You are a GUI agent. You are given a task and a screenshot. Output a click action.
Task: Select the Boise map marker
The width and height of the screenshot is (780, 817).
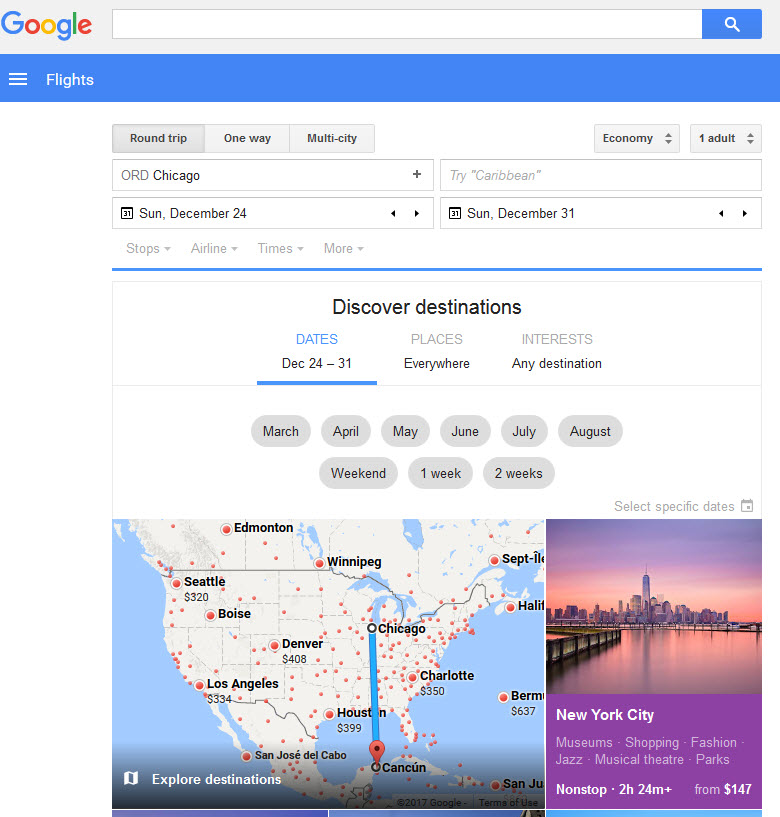point(211,615)
